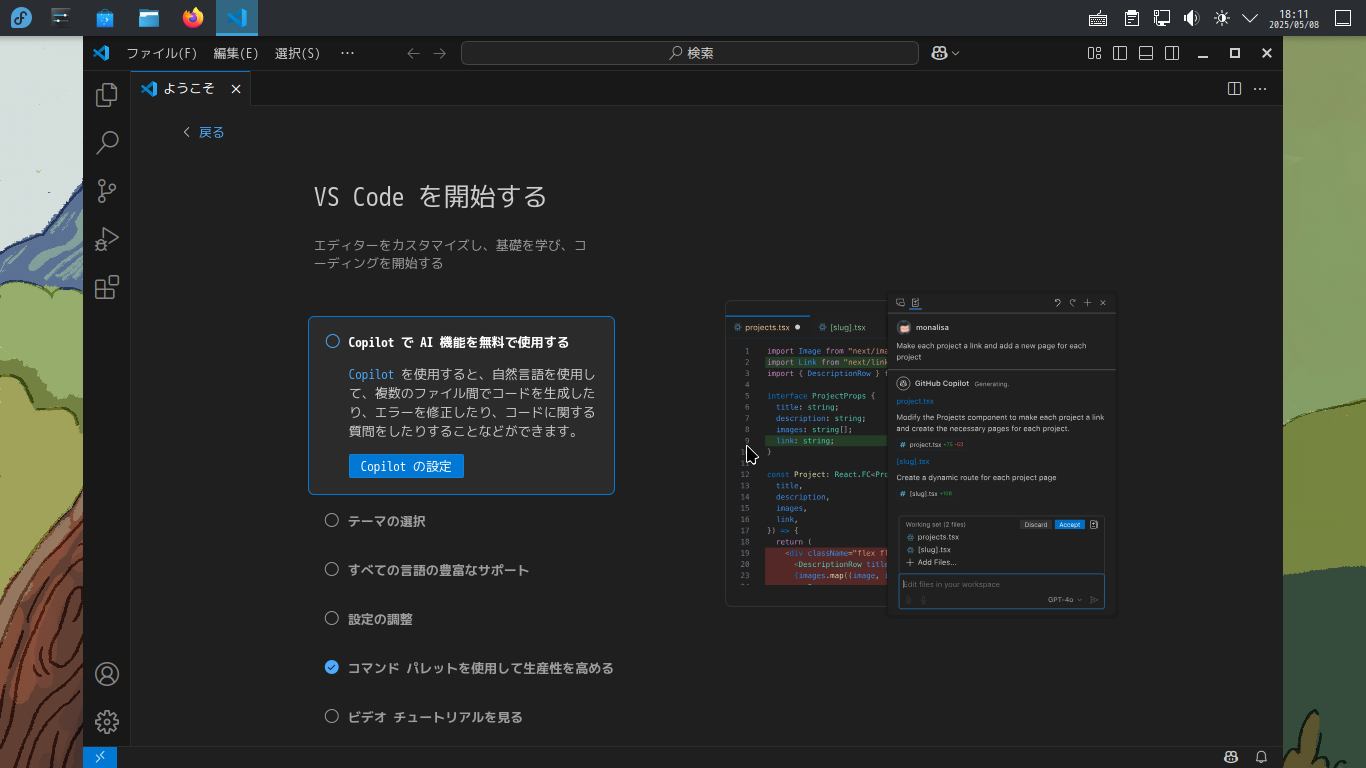This screenshot has width=1366, height=768.
Task: Click the notifications bell in status bar
Action: [x=1262, y=757]
